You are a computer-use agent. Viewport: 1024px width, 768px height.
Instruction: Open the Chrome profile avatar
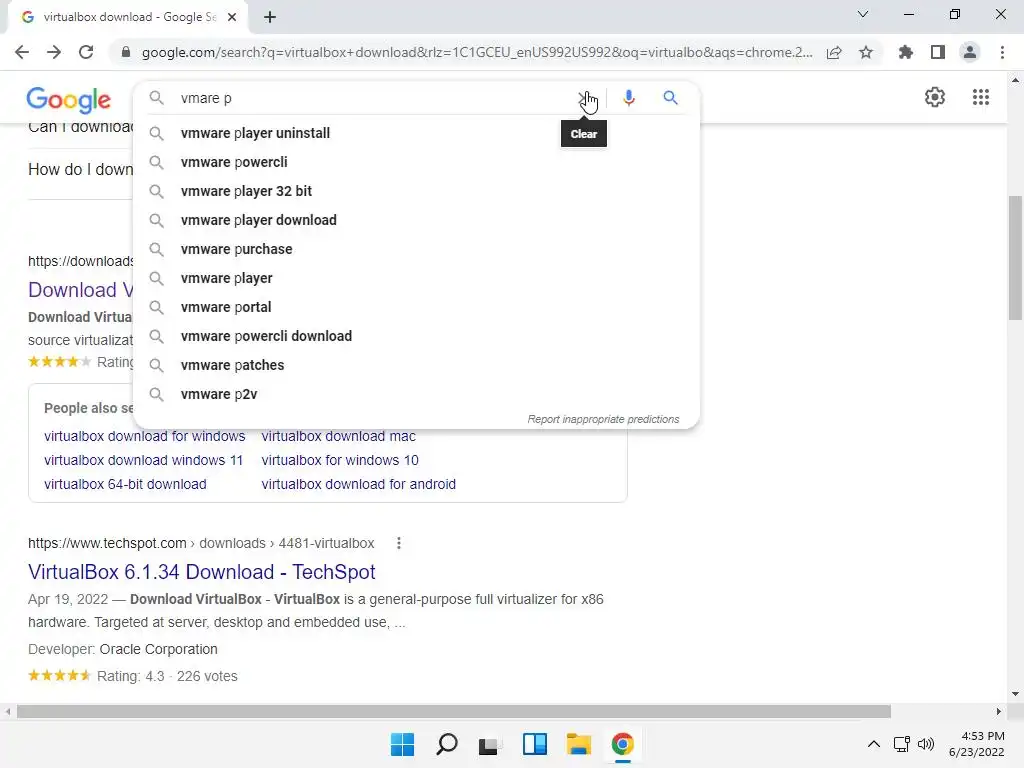[970, 52]
